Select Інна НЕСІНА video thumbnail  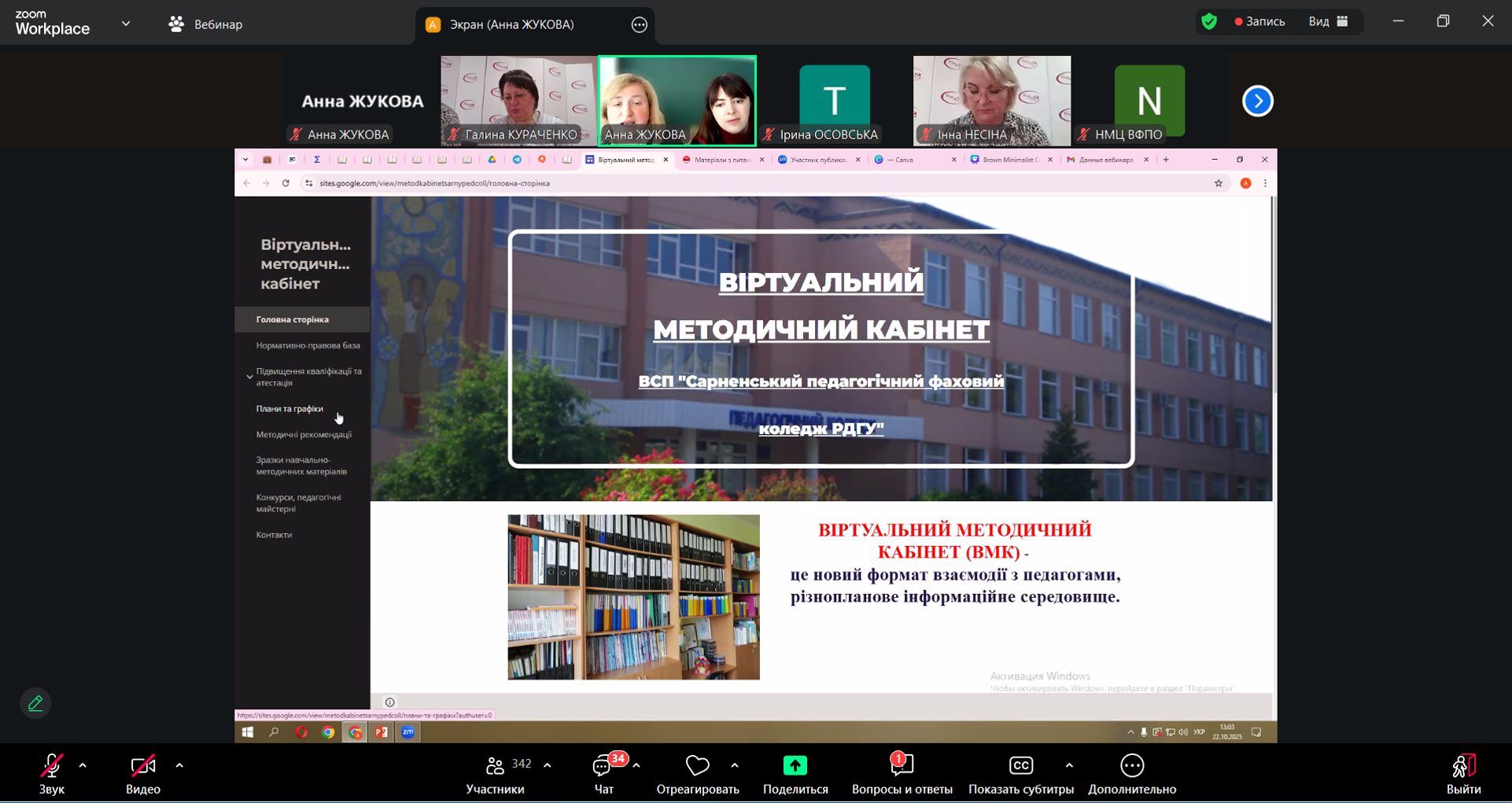[991, 100]
